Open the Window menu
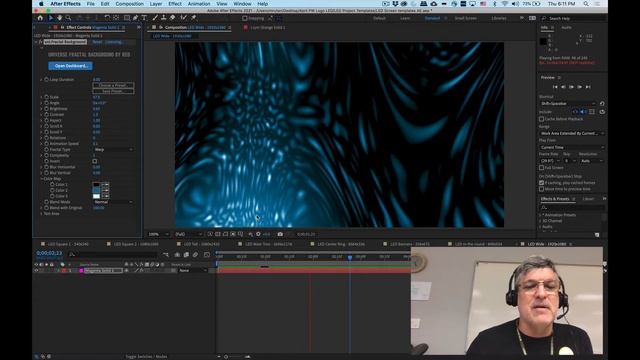 [x=242, y=4]
